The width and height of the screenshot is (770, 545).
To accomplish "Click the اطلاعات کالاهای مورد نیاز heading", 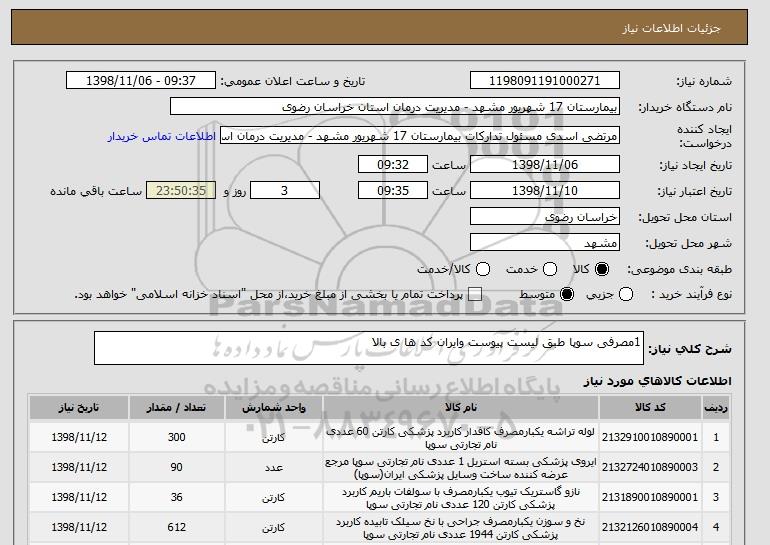I will tap(657, 381).
